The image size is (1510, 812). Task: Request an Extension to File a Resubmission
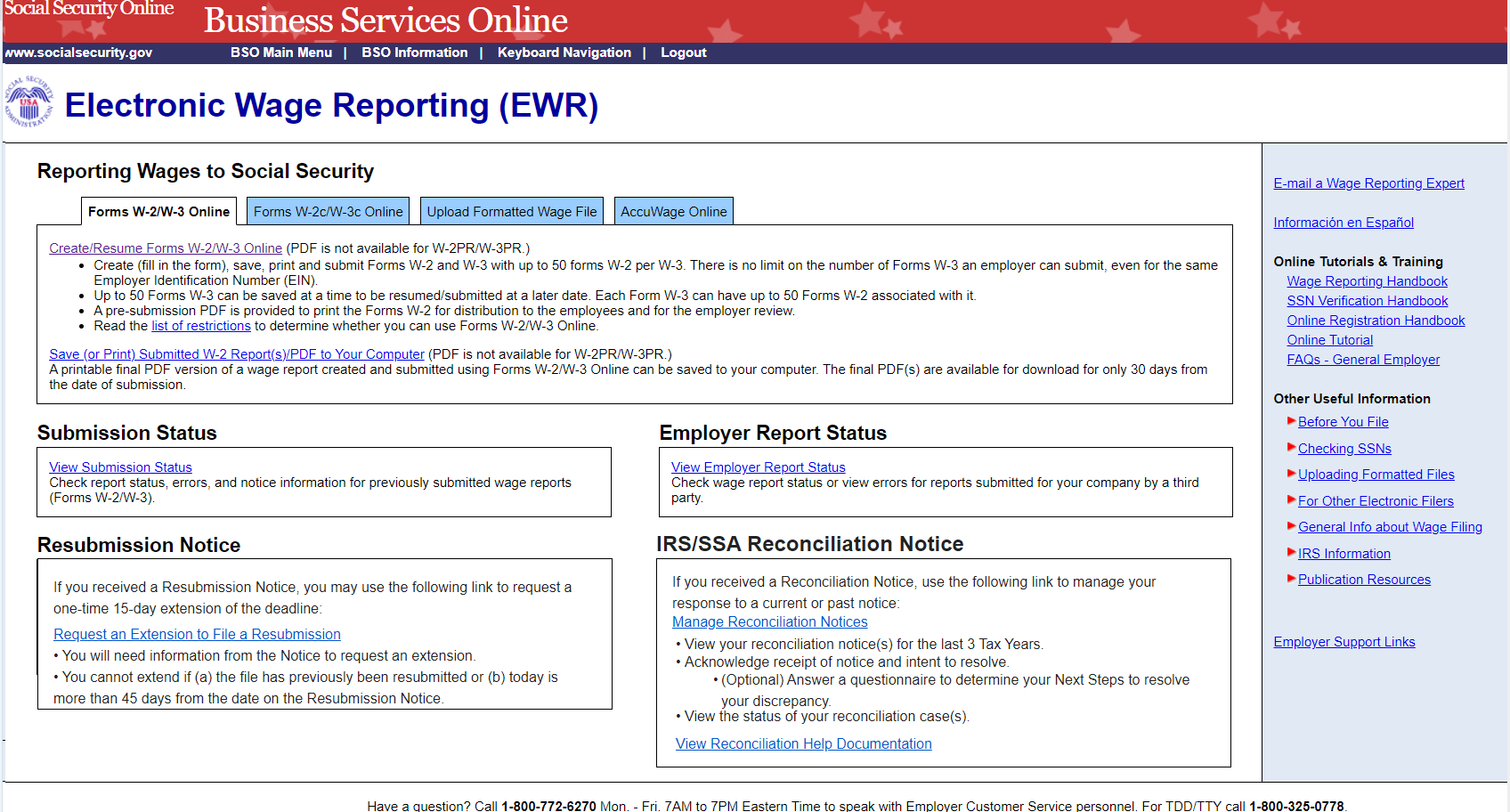tap(197, 634)
